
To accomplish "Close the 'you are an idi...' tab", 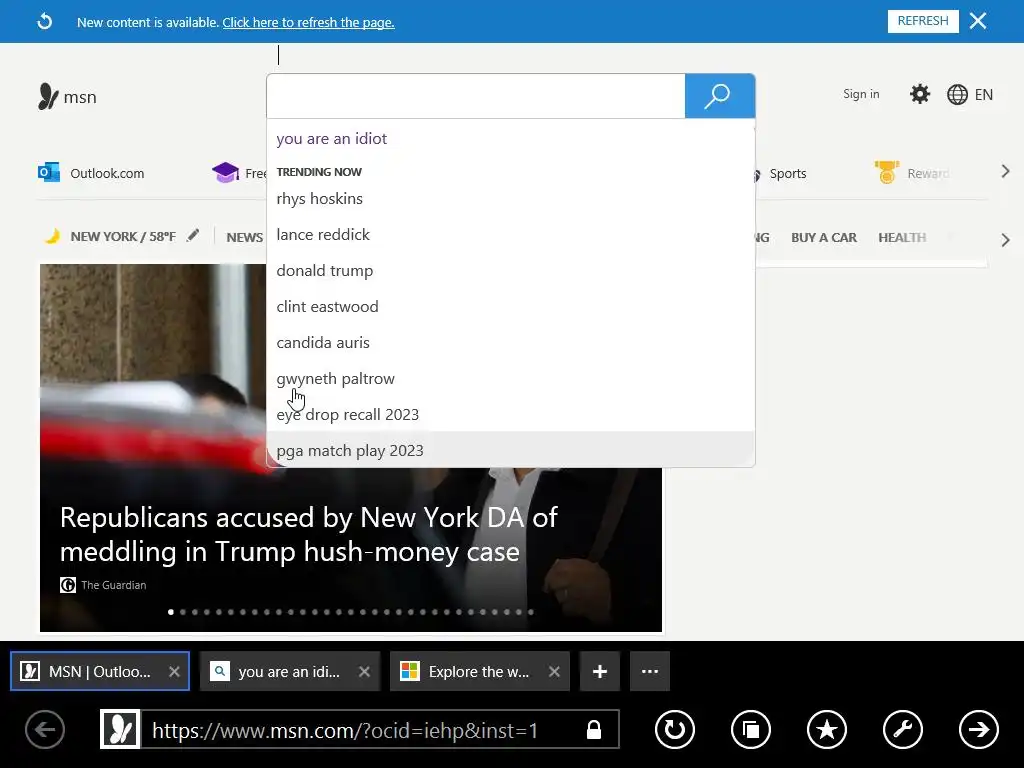I will point(364,671).
